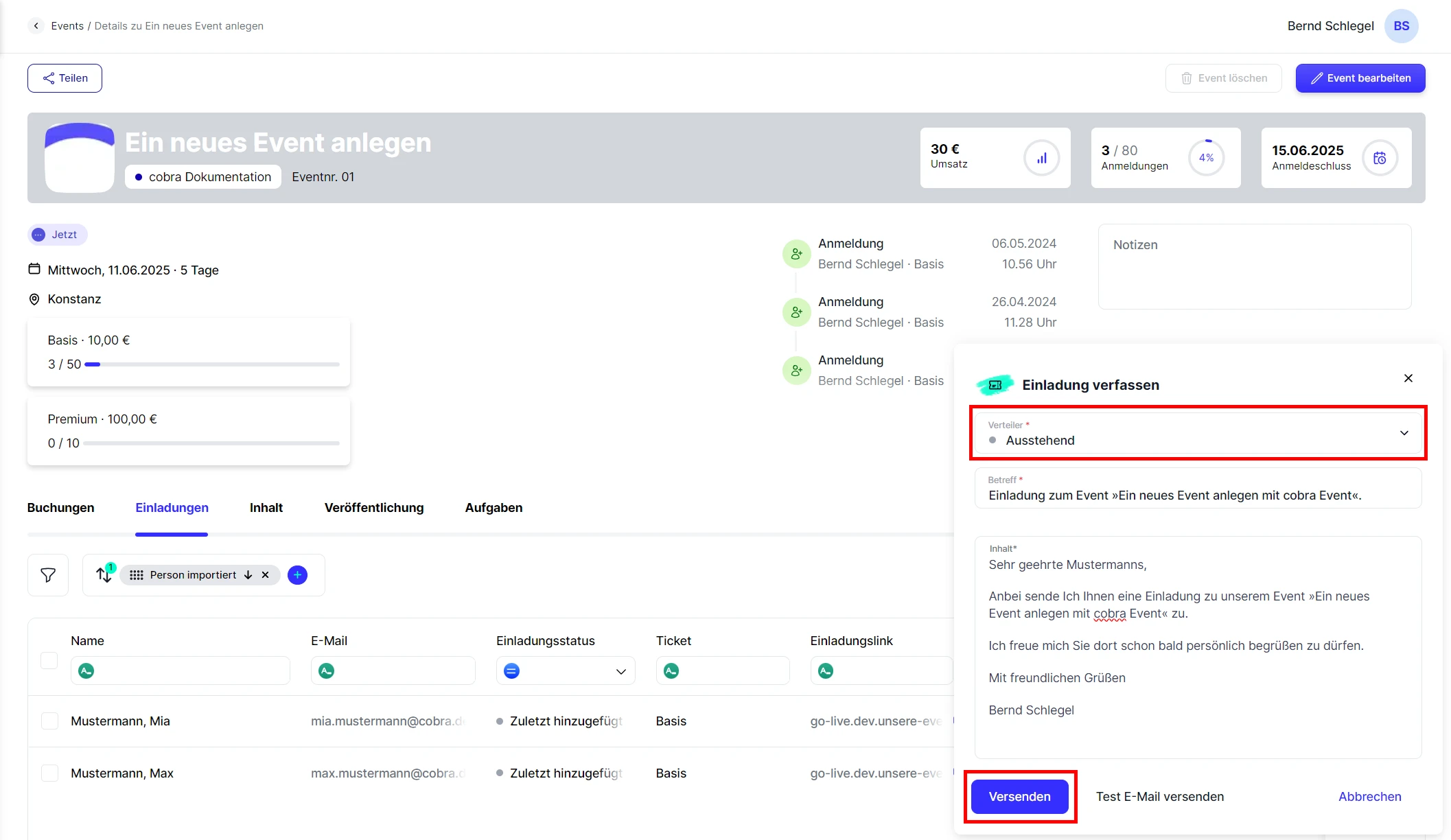Switch to the Buchungen tab
The image size is (1451, 840).
pyautogui.click(x=60, y=508)
